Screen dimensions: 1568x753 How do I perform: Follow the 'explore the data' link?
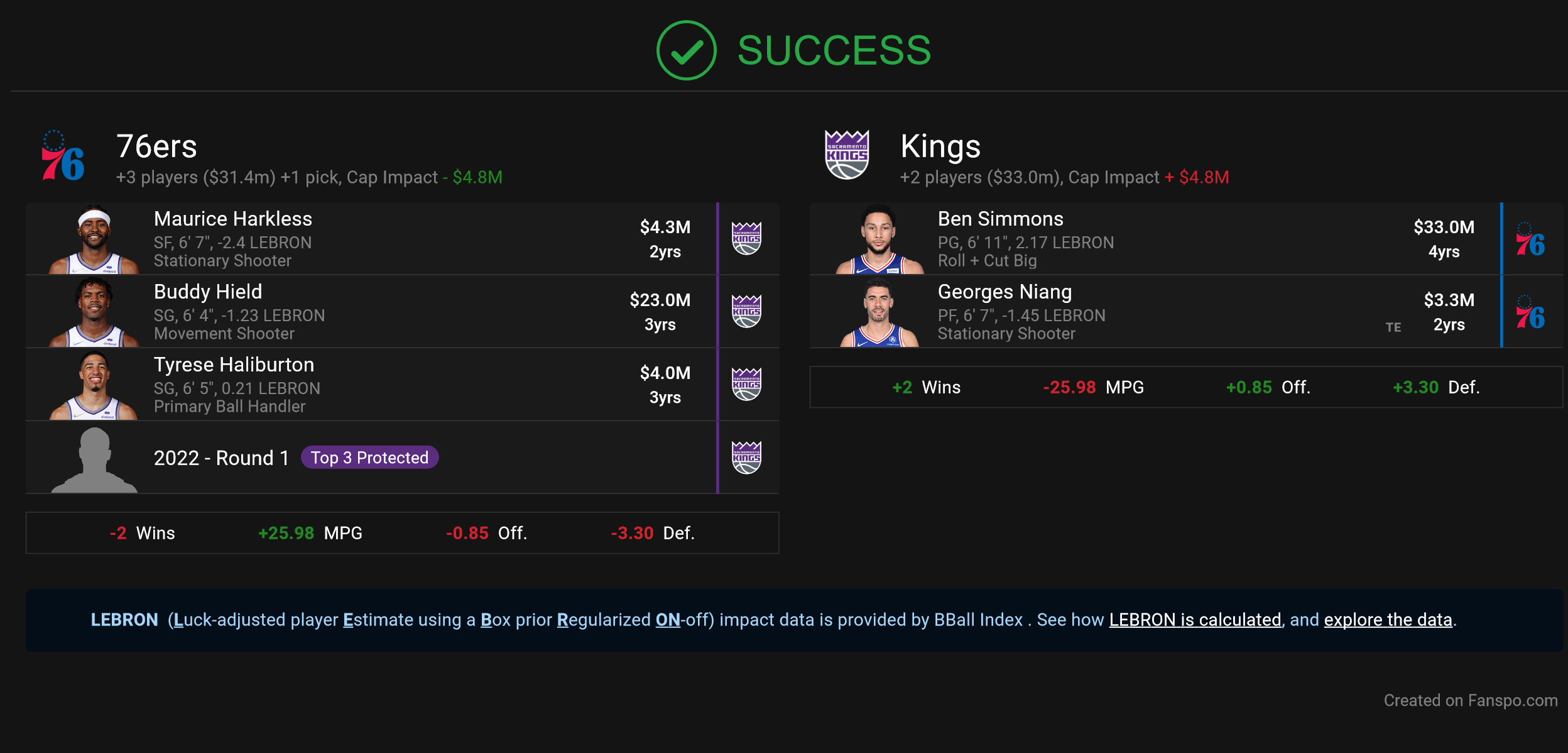click(x=1388, y=620)
